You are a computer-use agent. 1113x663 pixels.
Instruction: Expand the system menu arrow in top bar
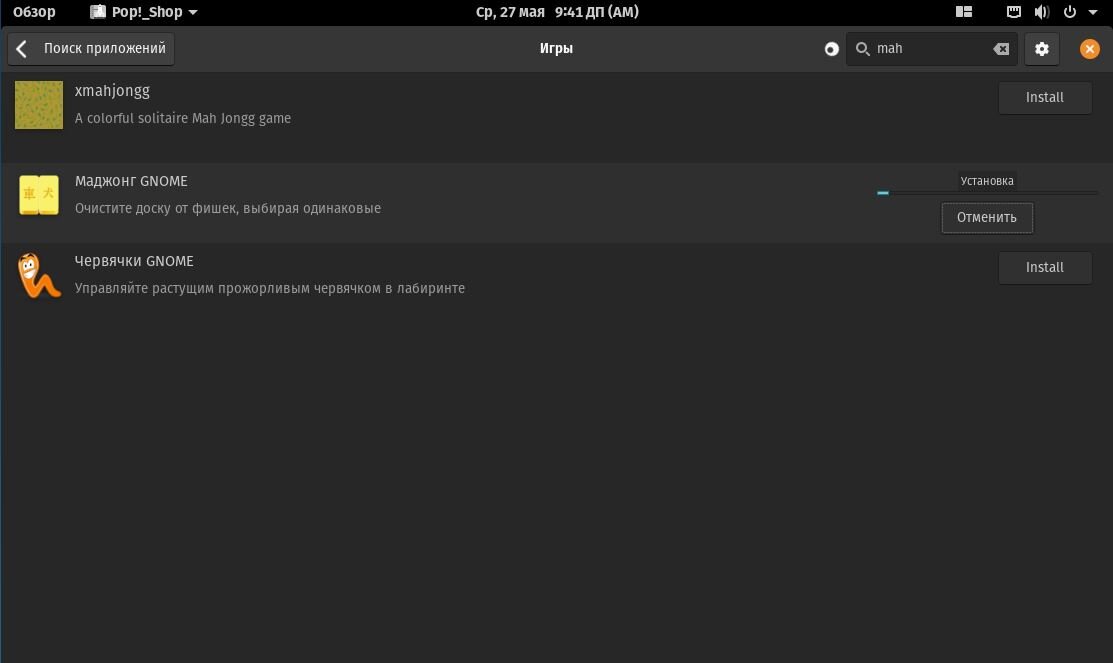1093,12
